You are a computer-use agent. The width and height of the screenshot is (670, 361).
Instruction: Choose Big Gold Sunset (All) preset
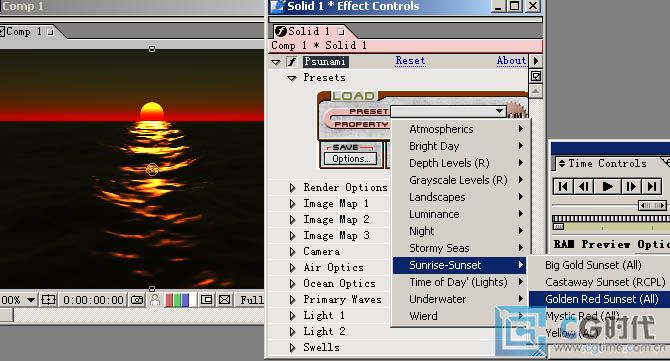[599, 265]
